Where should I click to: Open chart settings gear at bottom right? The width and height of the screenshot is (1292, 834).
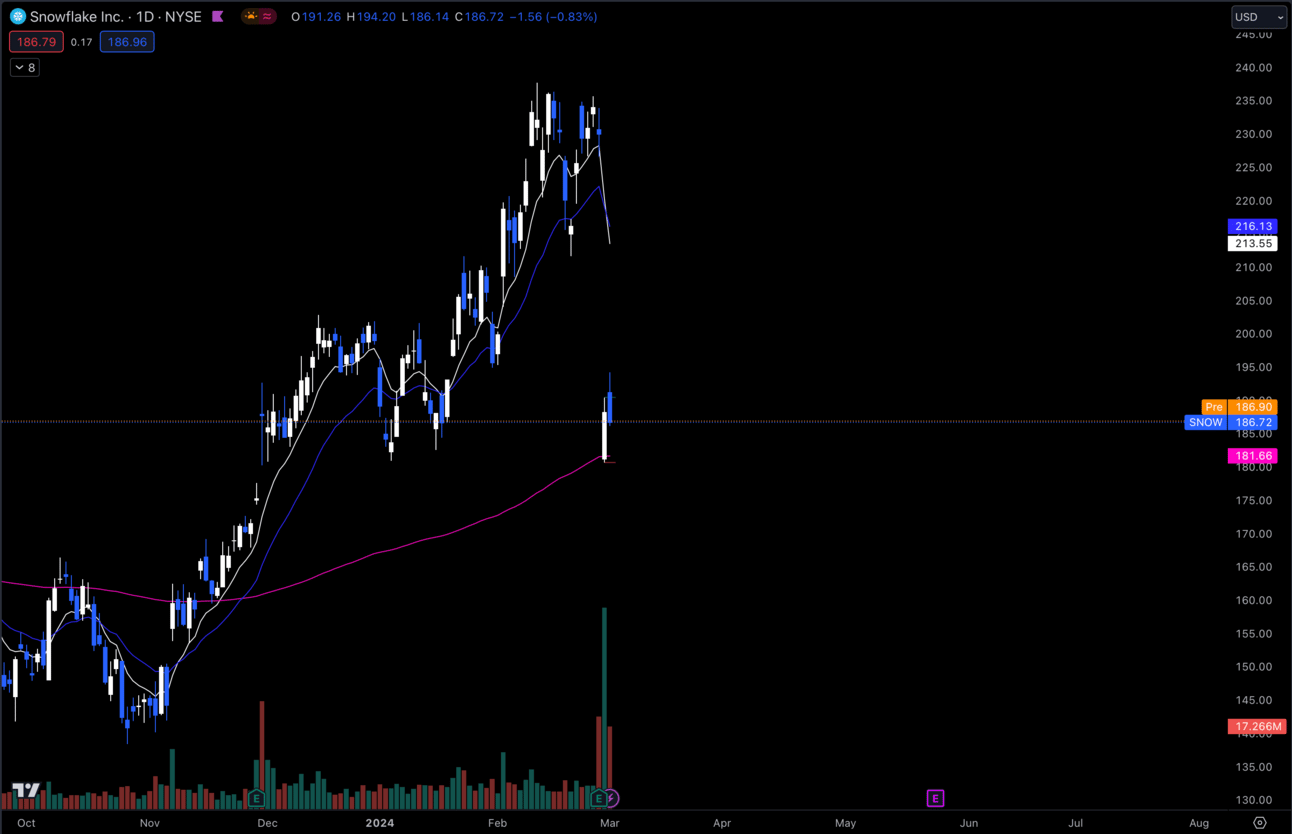(1260, 823)
